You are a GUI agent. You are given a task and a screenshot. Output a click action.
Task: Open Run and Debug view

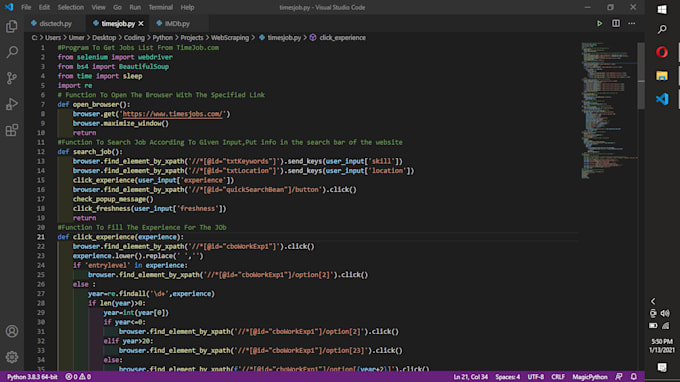click(x=12, y=104)
